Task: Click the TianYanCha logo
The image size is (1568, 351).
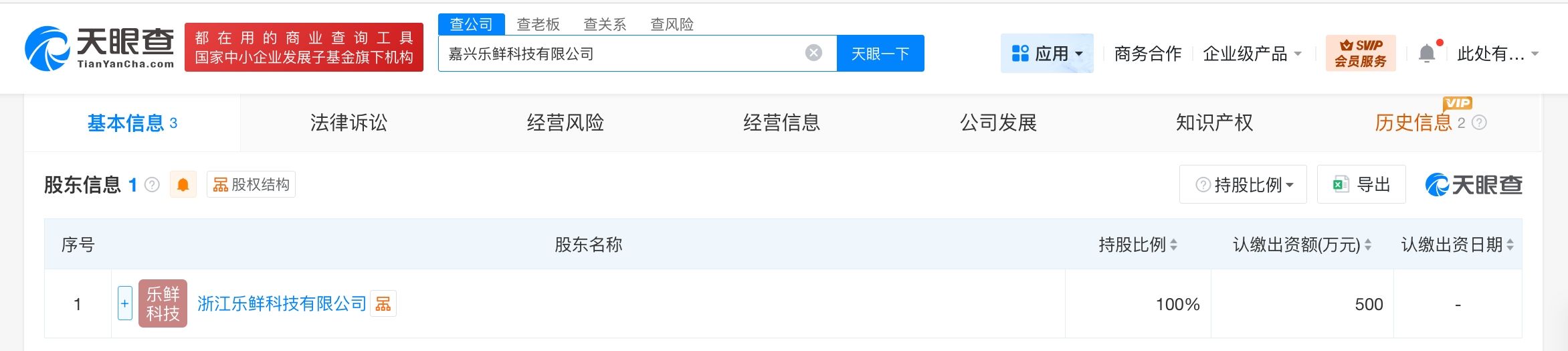Action: [x=99, y=48]
